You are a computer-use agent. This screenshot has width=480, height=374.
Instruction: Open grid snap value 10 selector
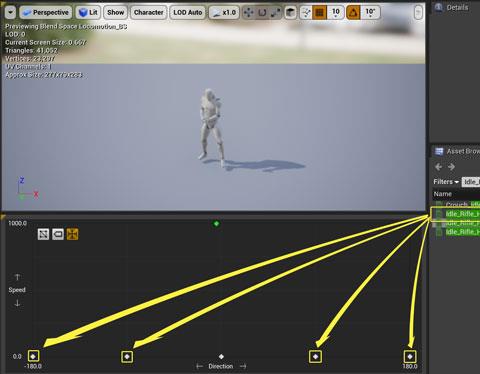pos(336,13)
